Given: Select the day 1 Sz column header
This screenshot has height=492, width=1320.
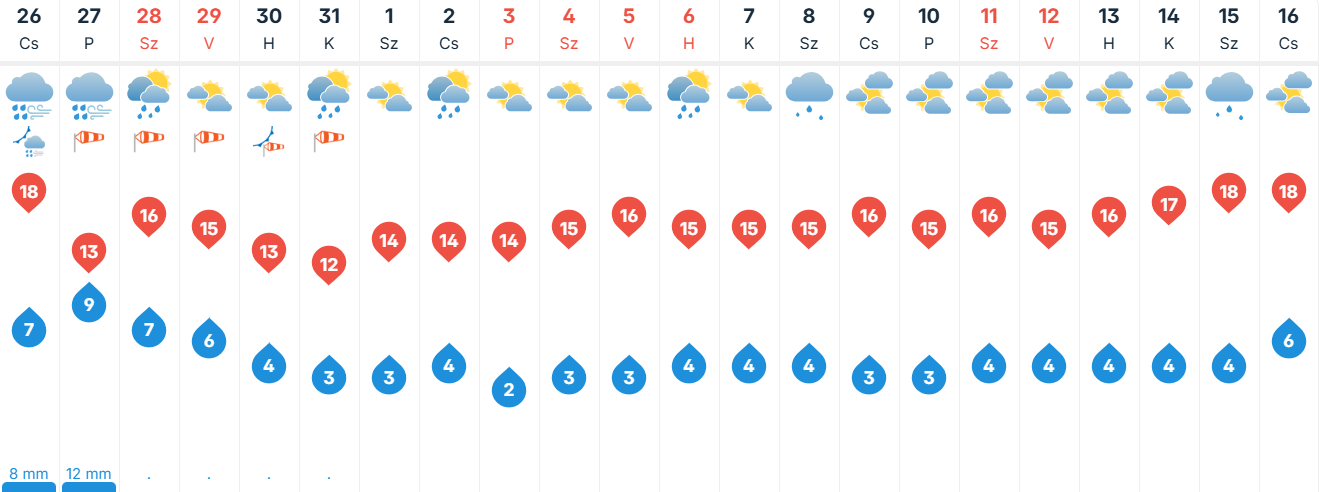Looking at the screenshot, I should click(x=389, y=28).
